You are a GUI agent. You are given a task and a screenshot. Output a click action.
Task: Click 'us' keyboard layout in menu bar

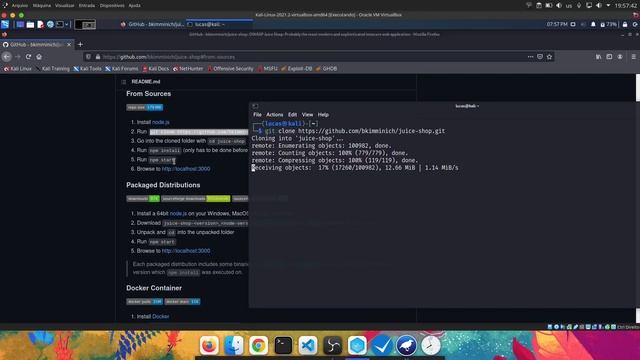[x=569, y=6]
